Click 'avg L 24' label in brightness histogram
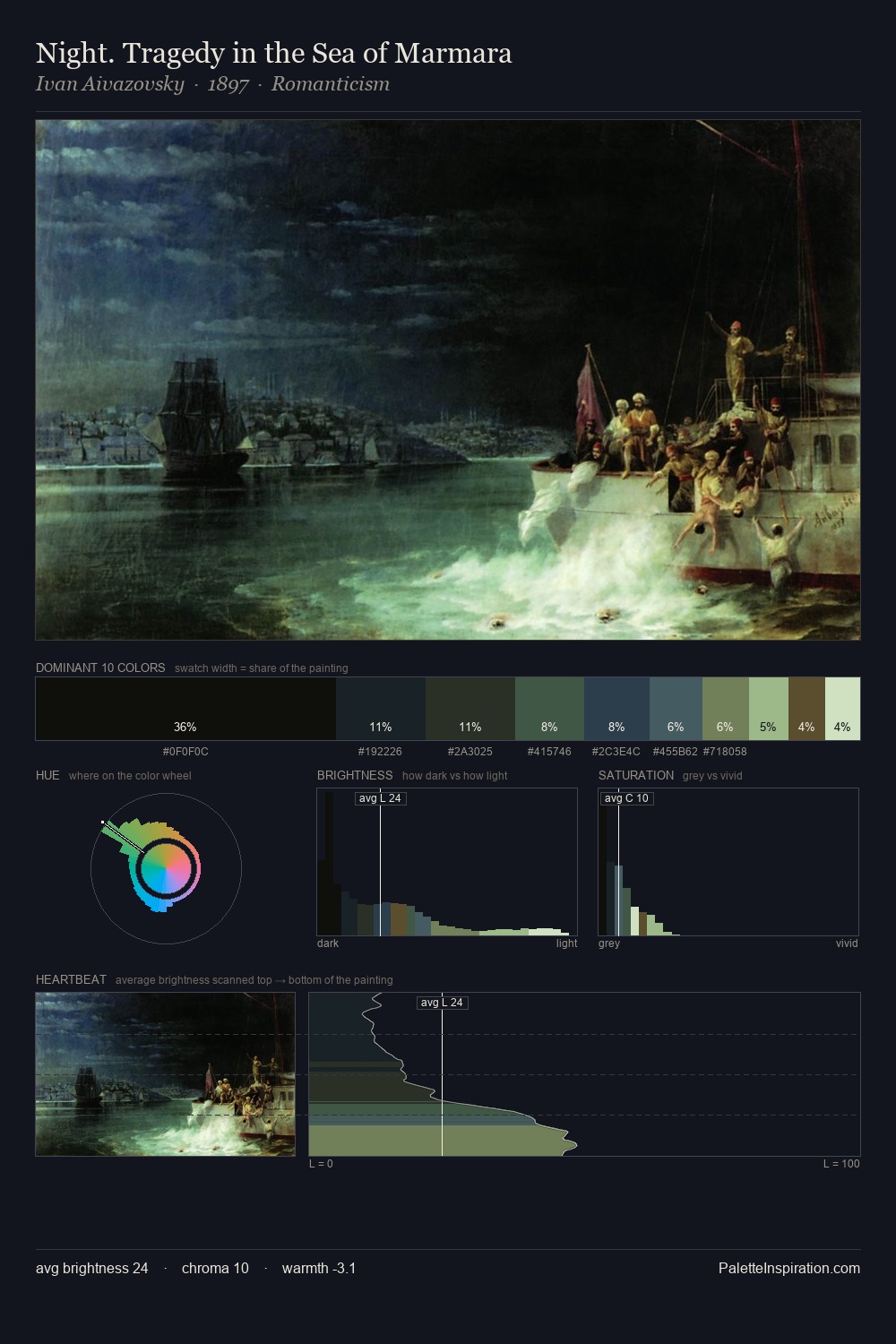This screenshot has width=896, height=1344. [x=381, y=798]
